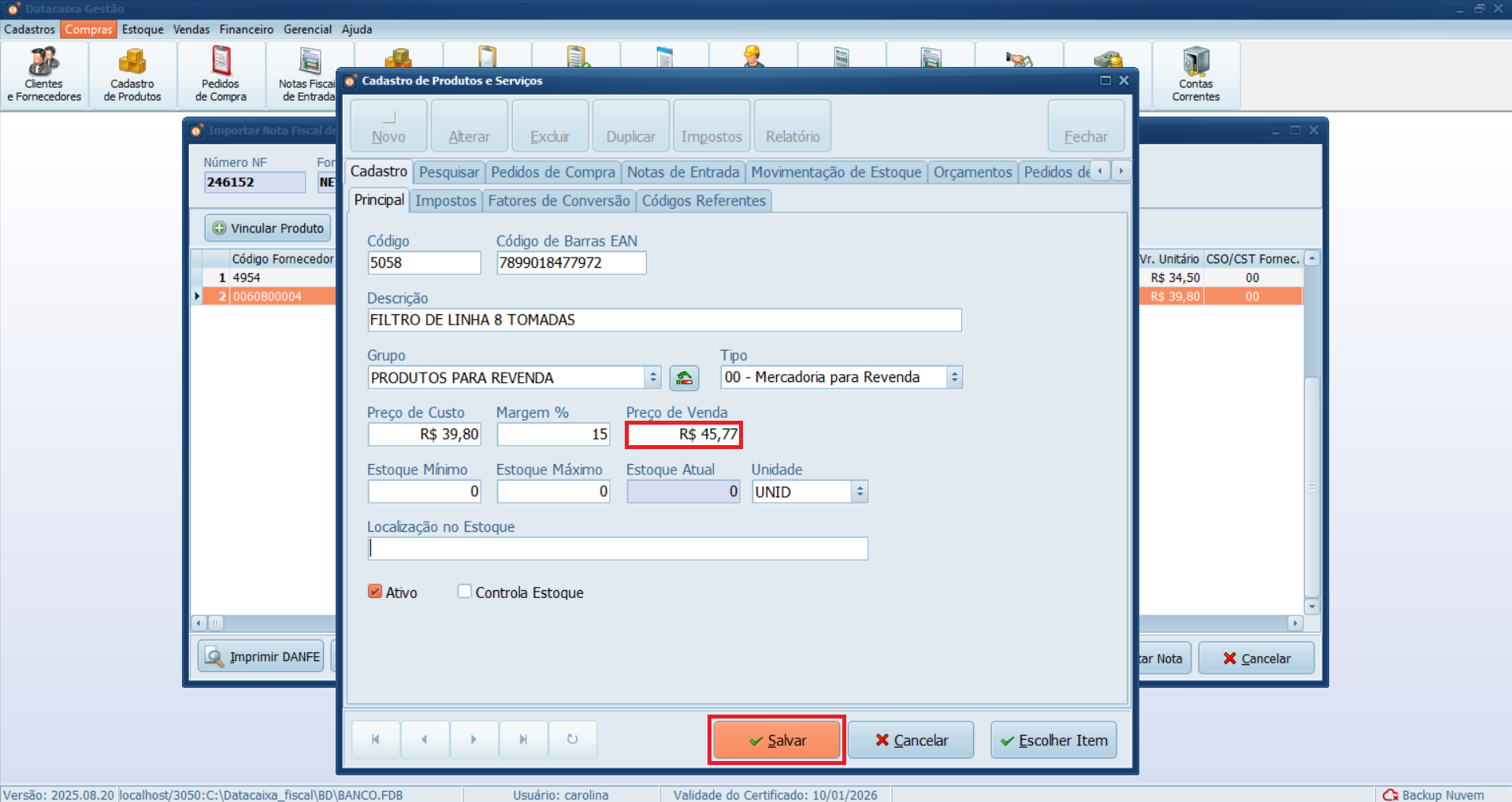Enable Controla Estoque option
The width and height of the screenshot is (1512, 802).
pyautogui.click(x=464, y=592)
